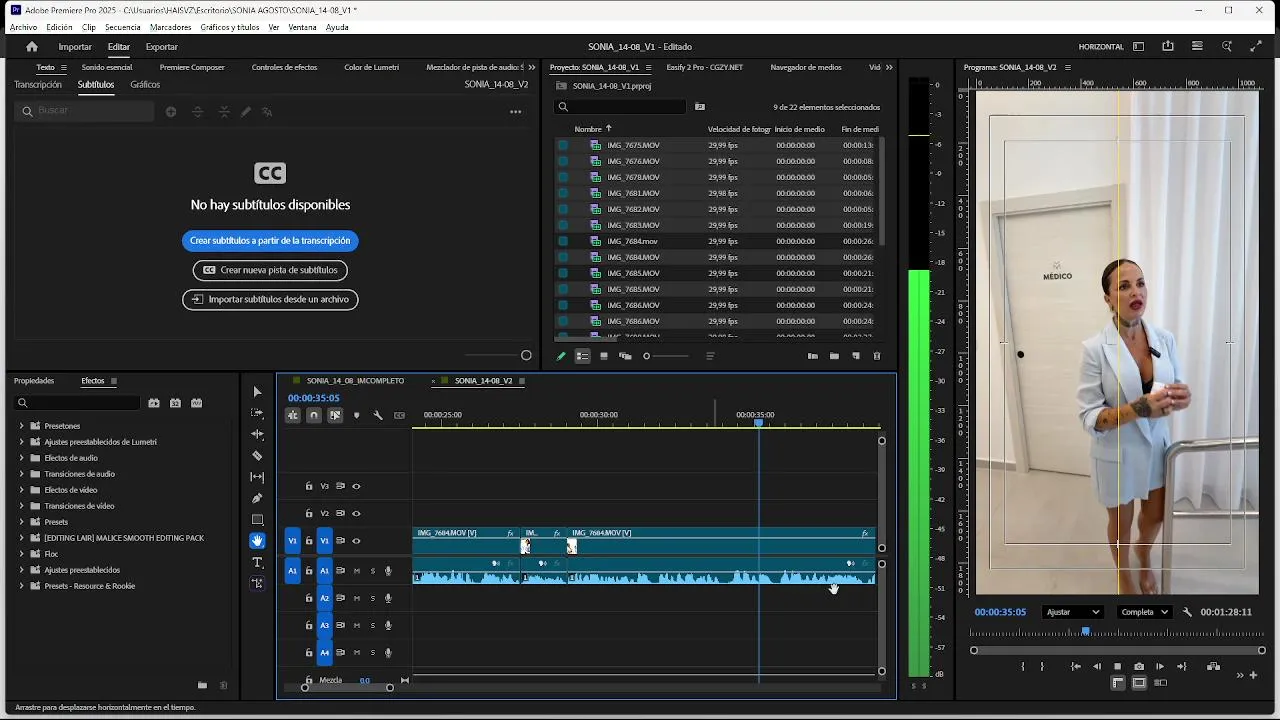
Task: Click Crear nueva pista de subtítulos
Action: click(270, 270)
